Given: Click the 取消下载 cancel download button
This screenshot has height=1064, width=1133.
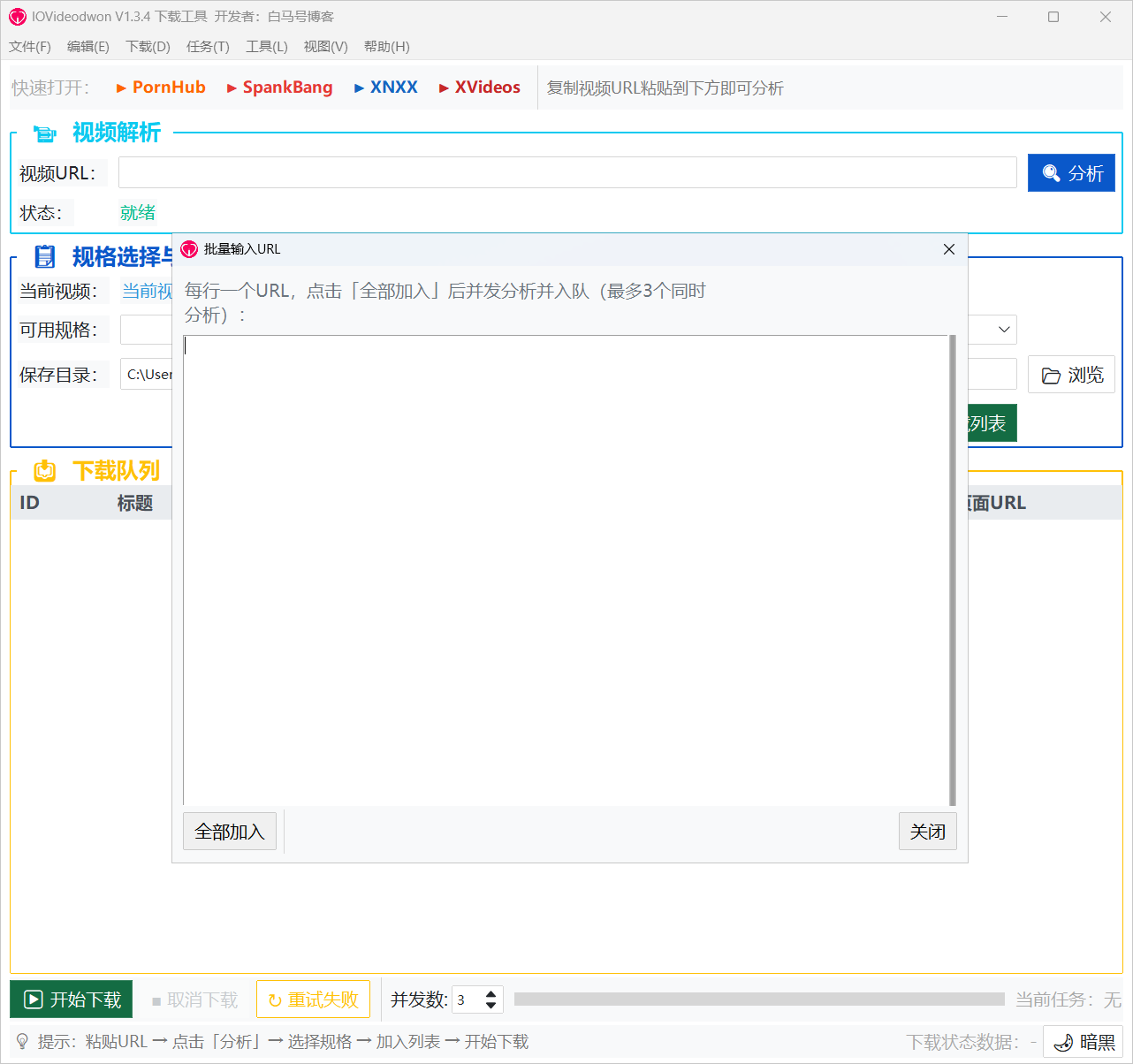Looking at the screenshot, I should (x=194, y=999).
